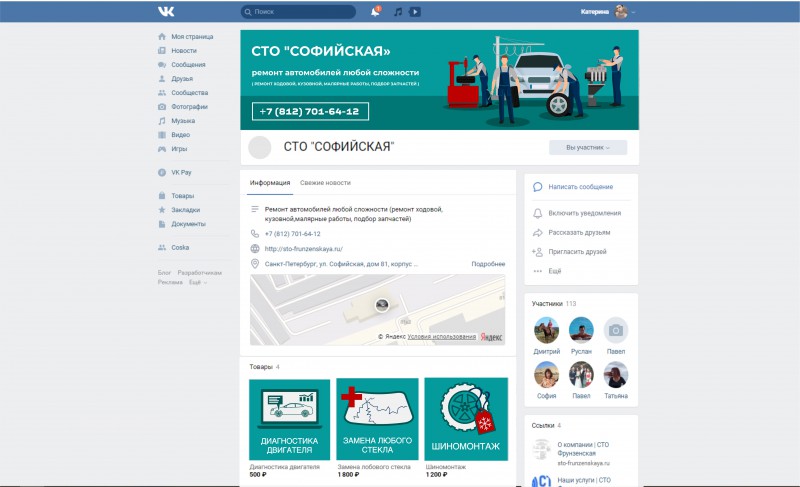Open the Участники 113 header
This screenshot has width=800, height=487.
pos(554,303)
